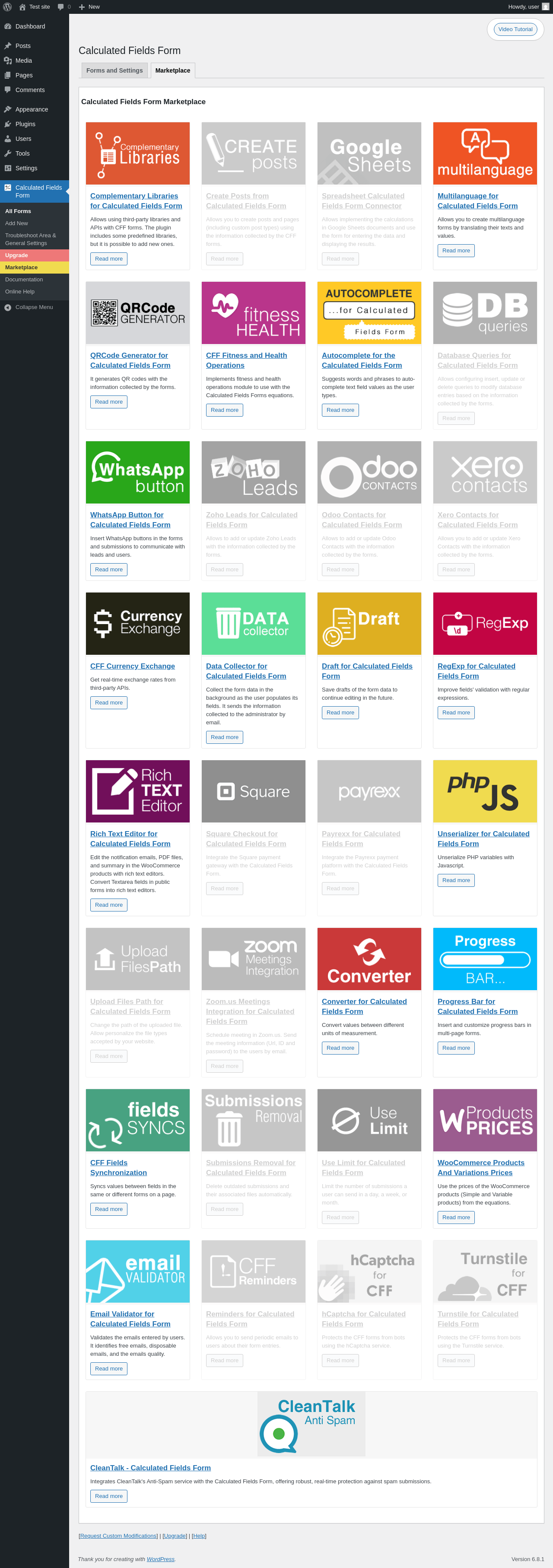Image resolution: width=553 pixels, height=1568 pixels.
Task: Open the Converter banner image
Action: click(369, 959)
